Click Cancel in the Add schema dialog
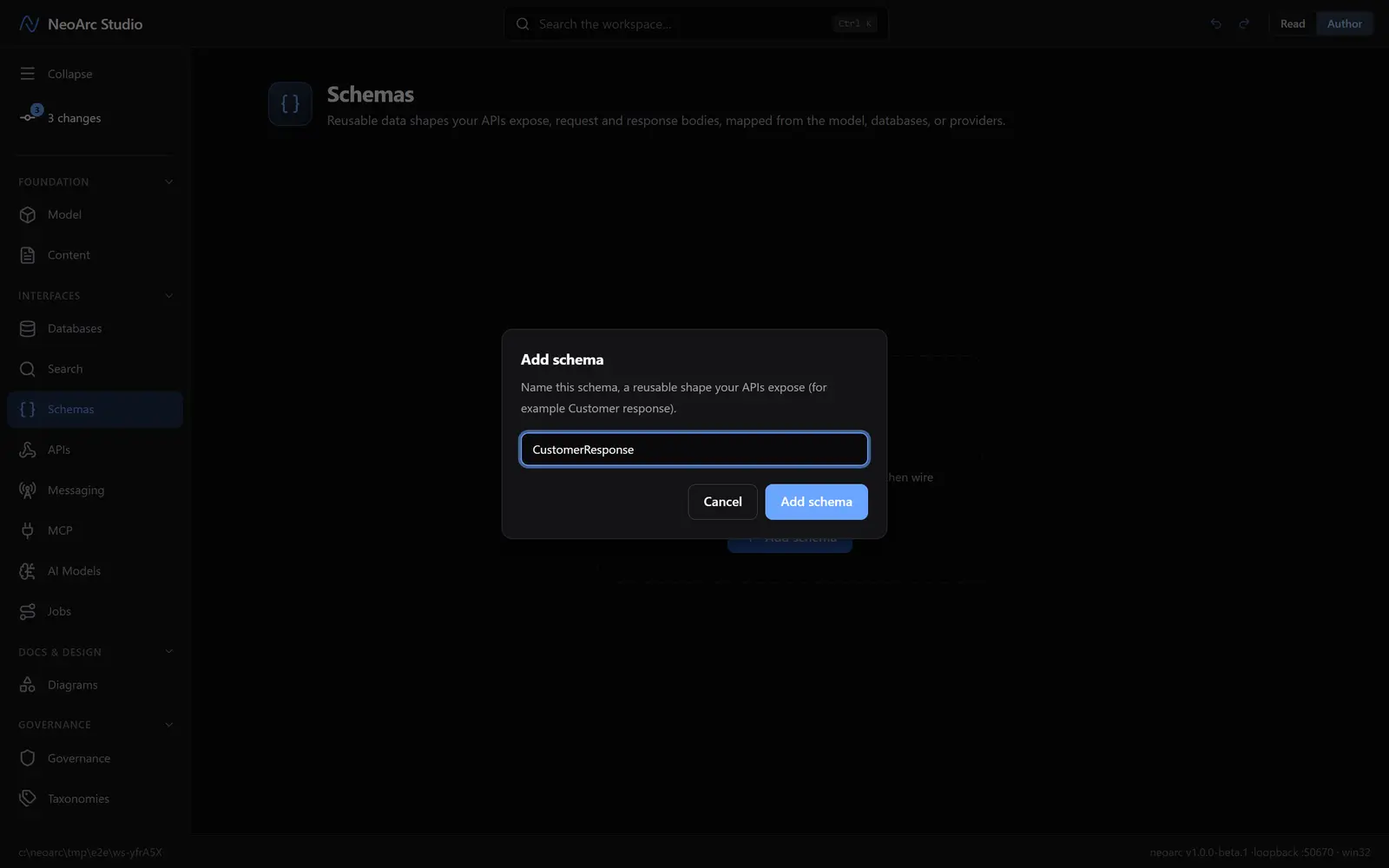This screenshot has height=868, width=1389. 722,502
